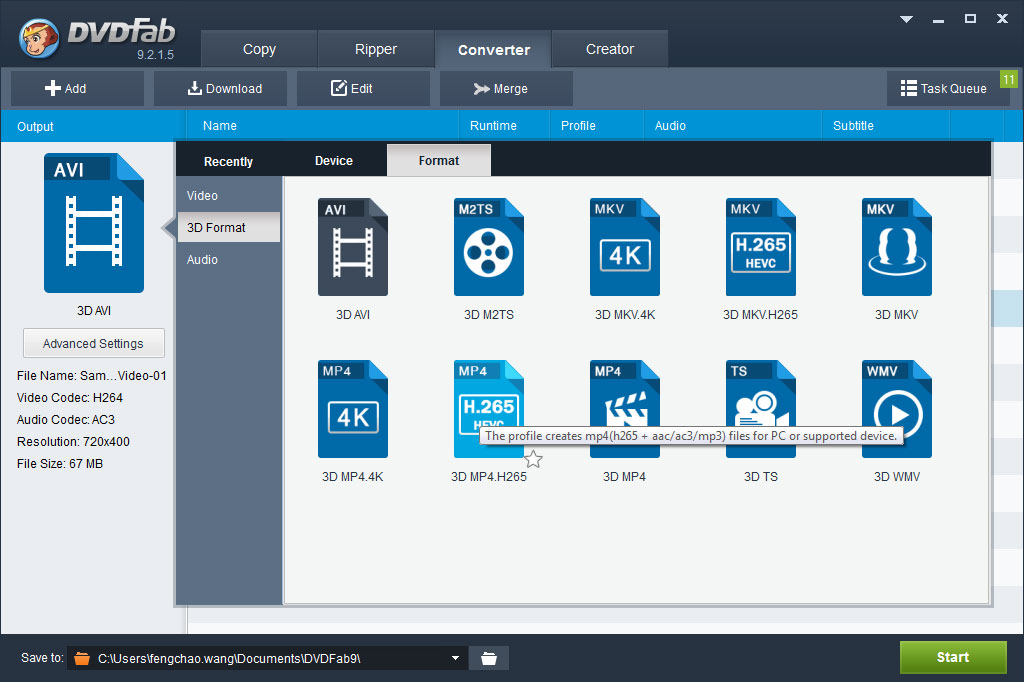Click the orange folder icon beside save path
The image size is (1024, 682).
coord(82,658)
